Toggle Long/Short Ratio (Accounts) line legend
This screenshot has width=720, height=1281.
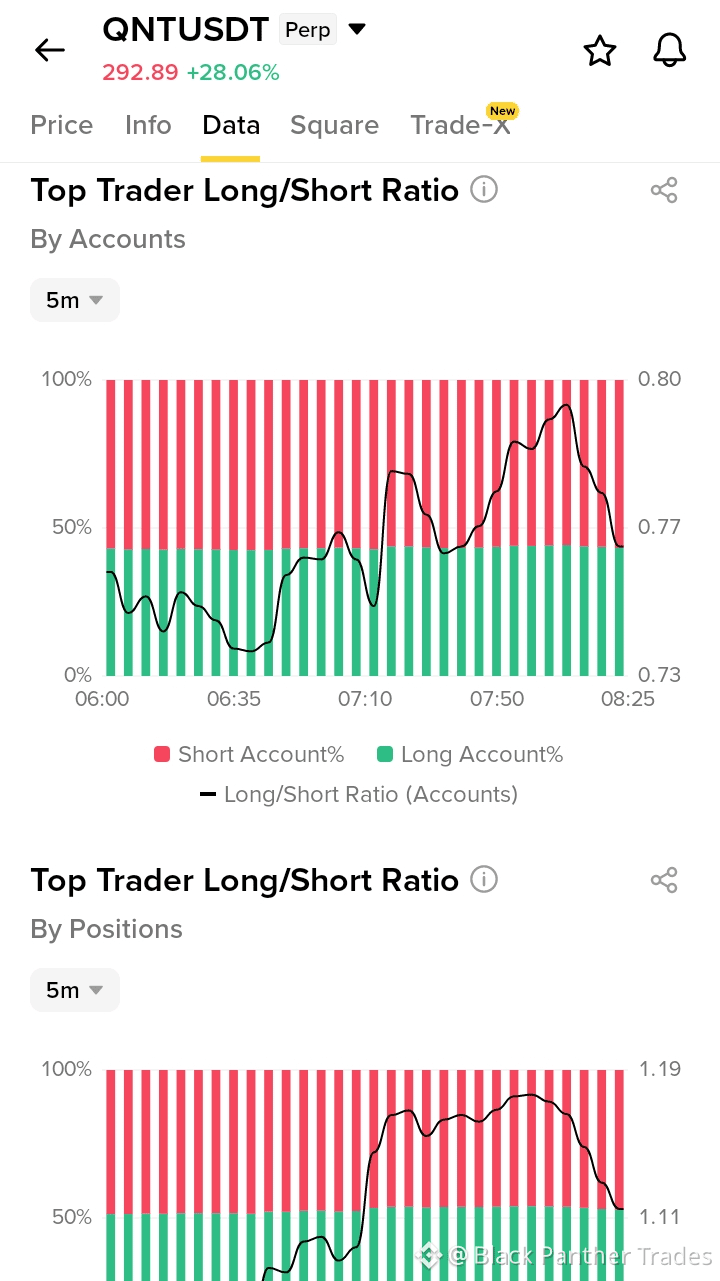click(x=359, y=795)
